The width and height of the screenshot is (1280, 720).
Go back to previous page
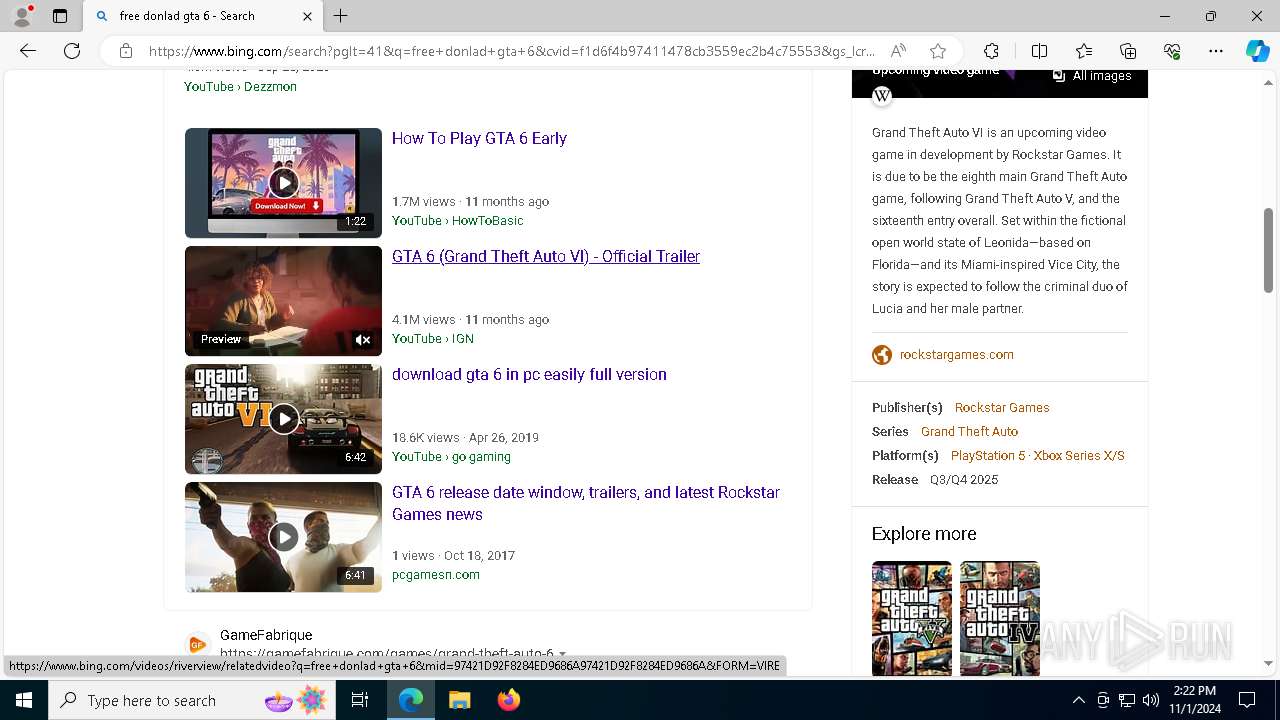click(x=28, y=51)
